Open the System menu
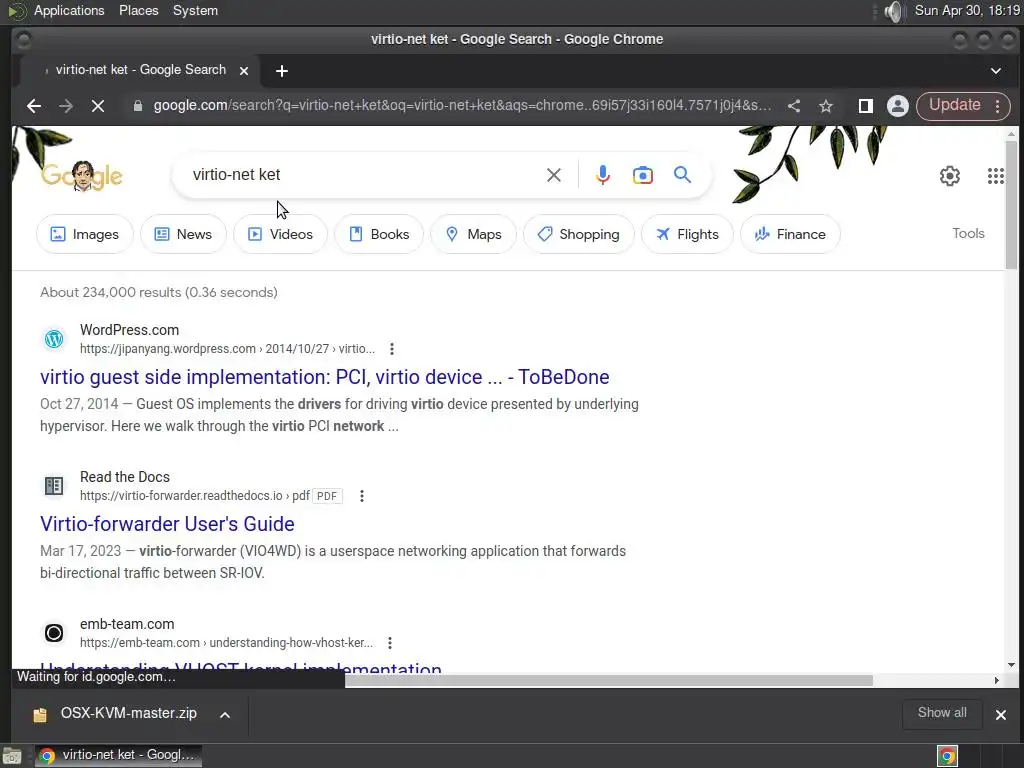This screenshot has height=768, width=1024. pyautogui.click(x=195, y=10)
